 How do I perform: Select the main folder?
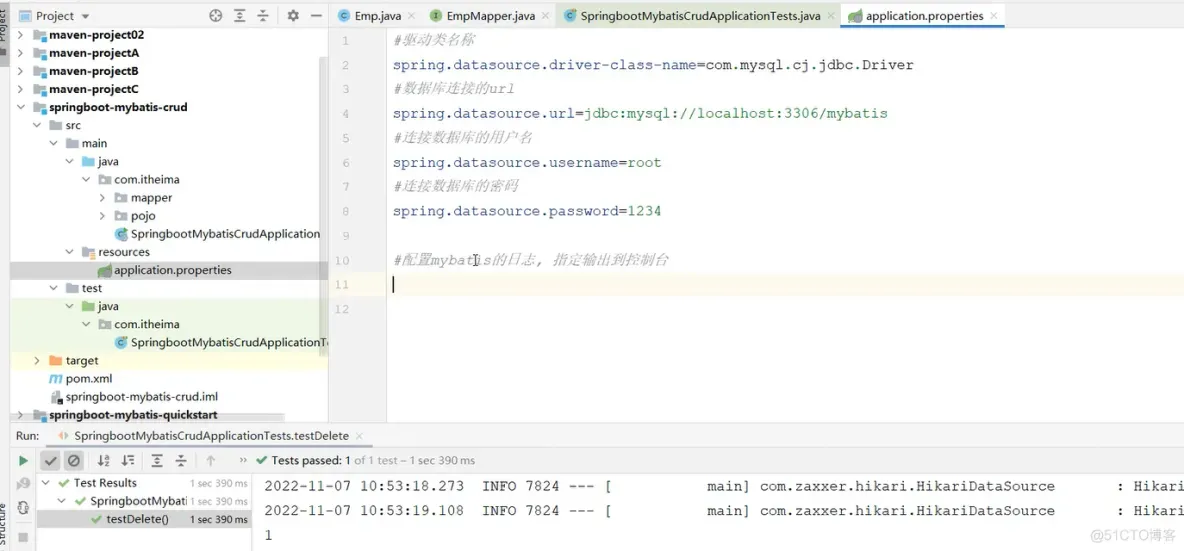point(86,143)
